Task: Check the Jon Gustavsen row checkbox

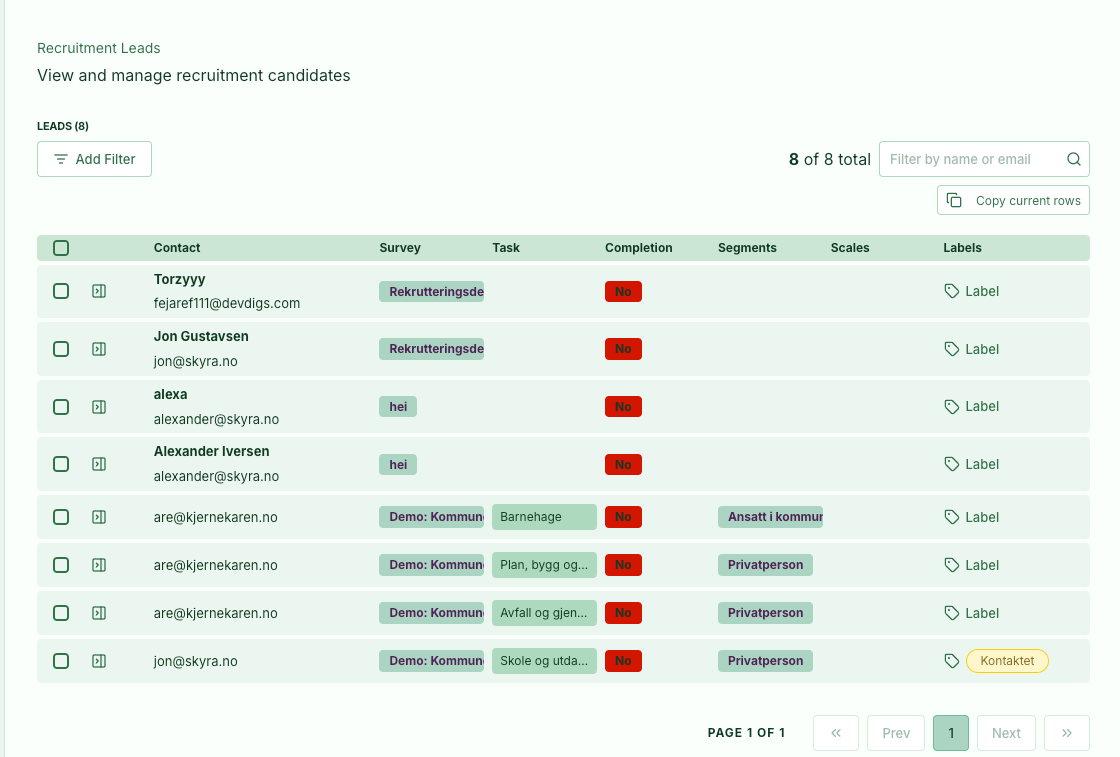Action: coord(61,349)
